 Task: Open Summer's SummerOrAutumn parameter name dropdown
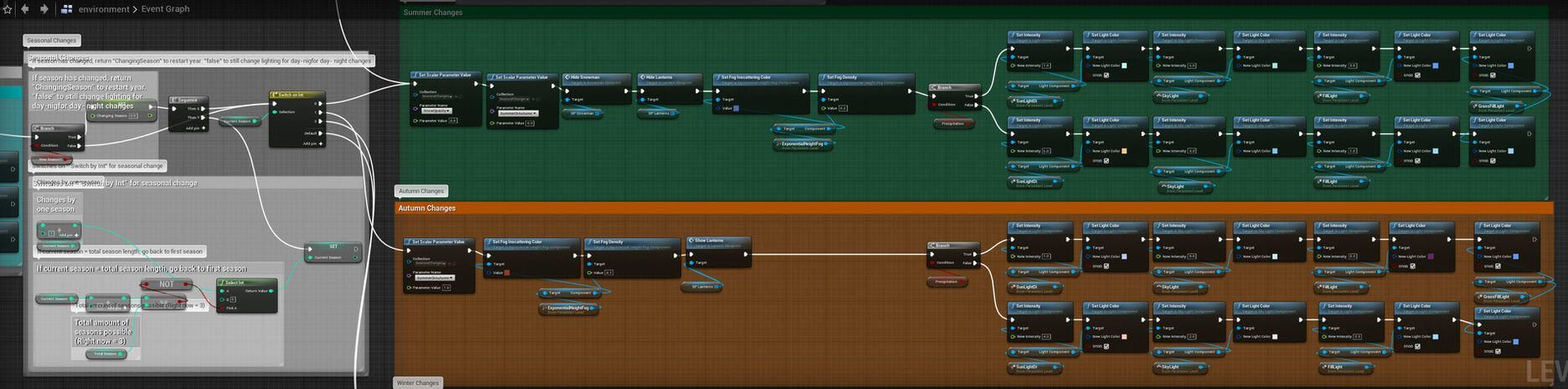point(518,113)
